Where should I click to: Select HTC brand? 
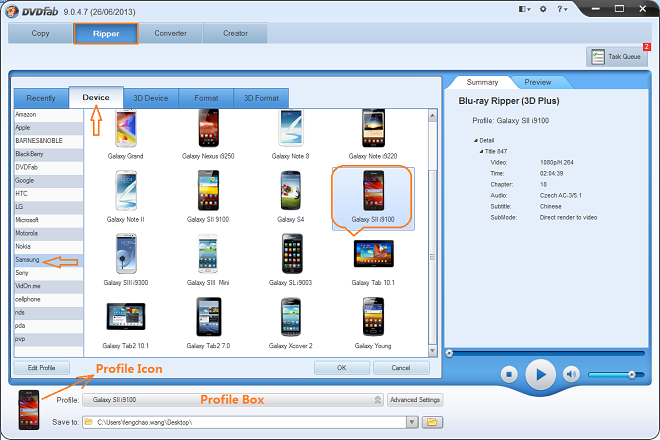pyautogui.click(x=48, y=194)
